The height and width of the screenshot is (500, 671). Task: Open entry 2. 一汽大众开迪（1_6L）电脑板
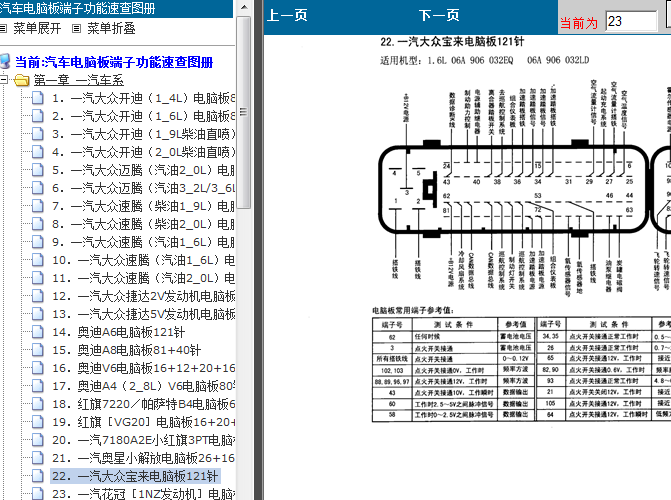point(143,116)
